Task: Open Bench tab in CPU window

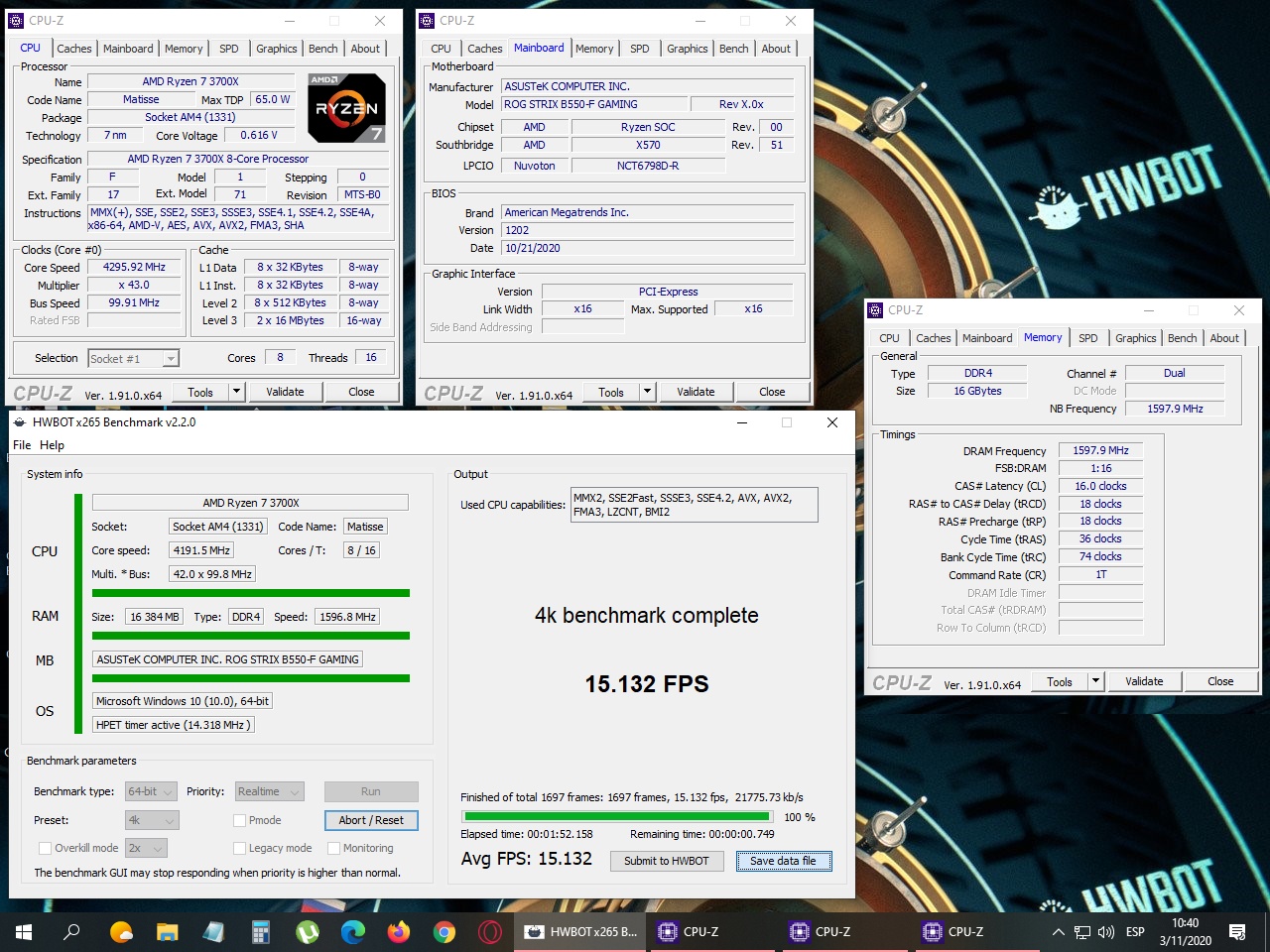Action: 322,49
